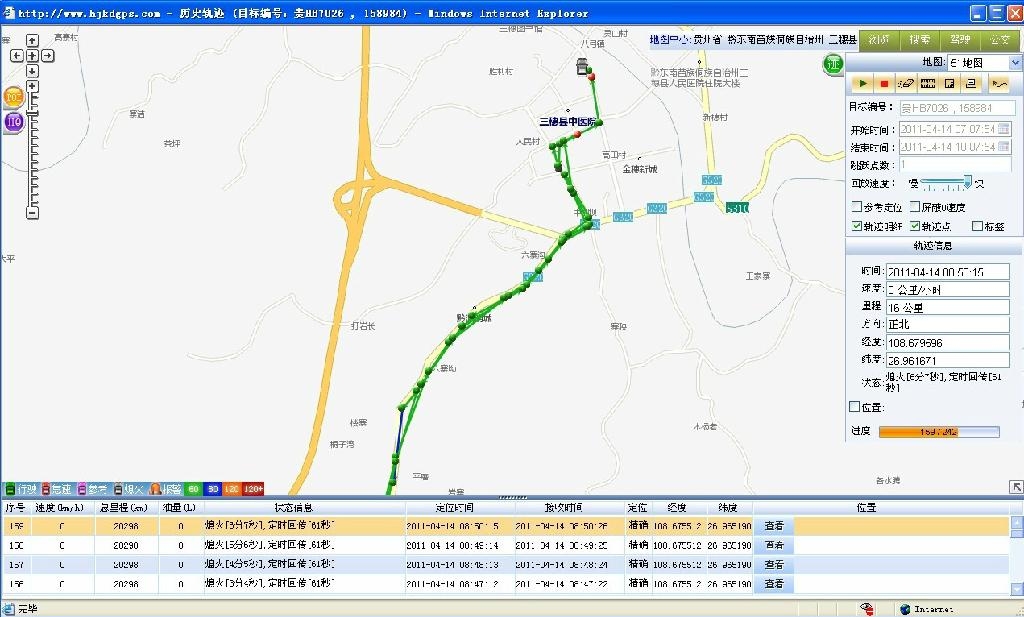Click the red 怠速 idle legend icon
Viewport: 1024px width, 617px height.
[46, 489]
